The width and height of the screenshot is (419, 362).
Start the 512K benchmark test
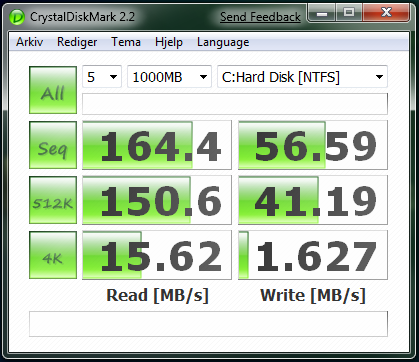pyautogui.click(x=53, y=200)
